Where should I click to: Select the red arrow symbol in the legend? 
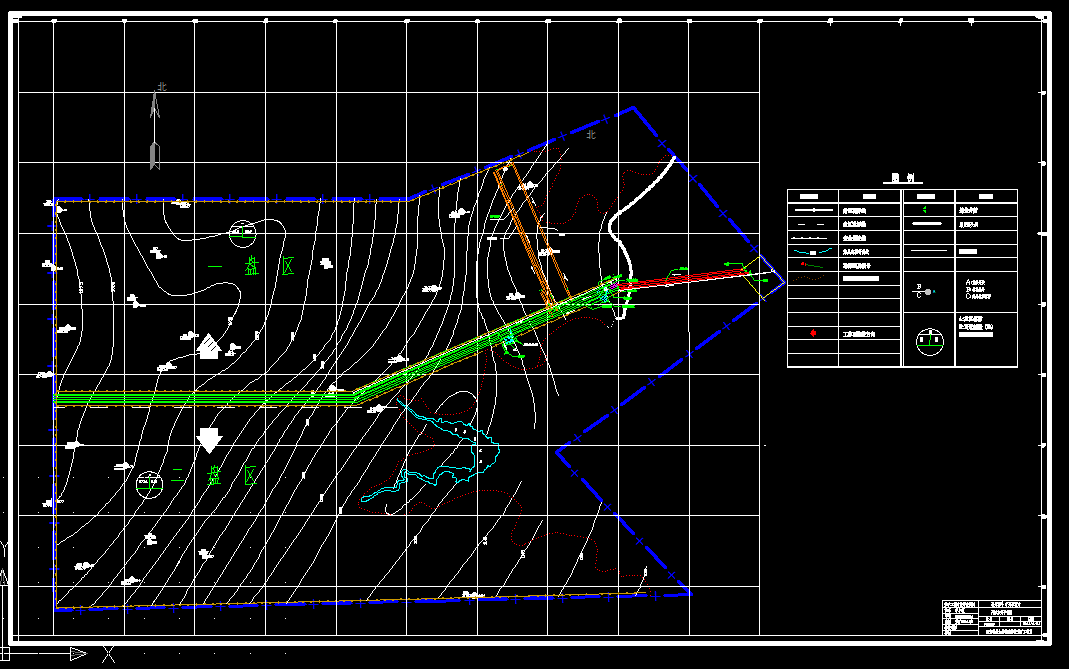click(x=813, y=333)
